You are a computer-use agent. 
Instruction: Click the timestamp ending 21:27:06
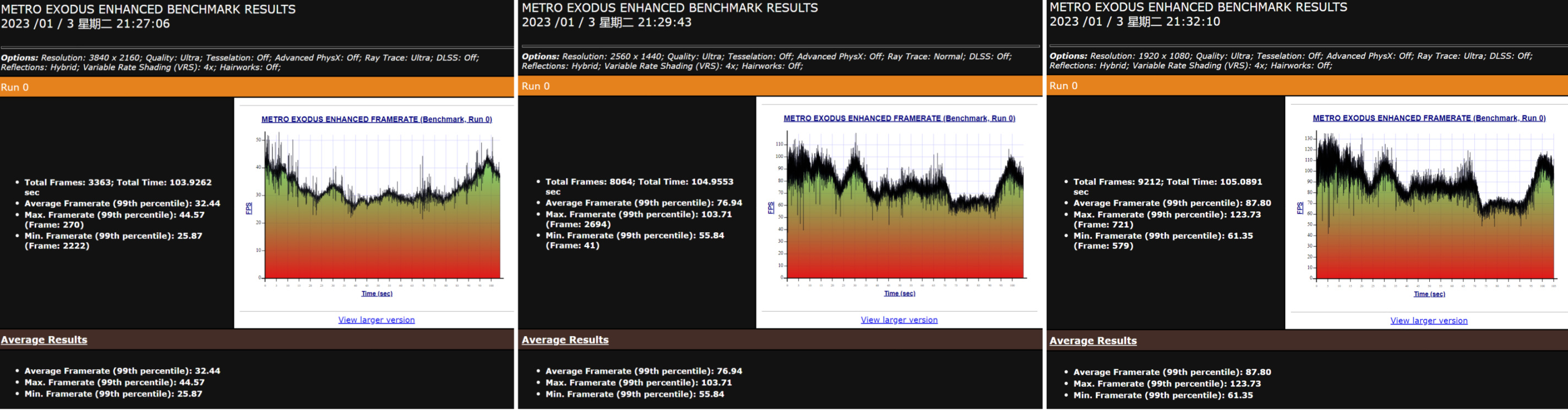coord(85,24)
